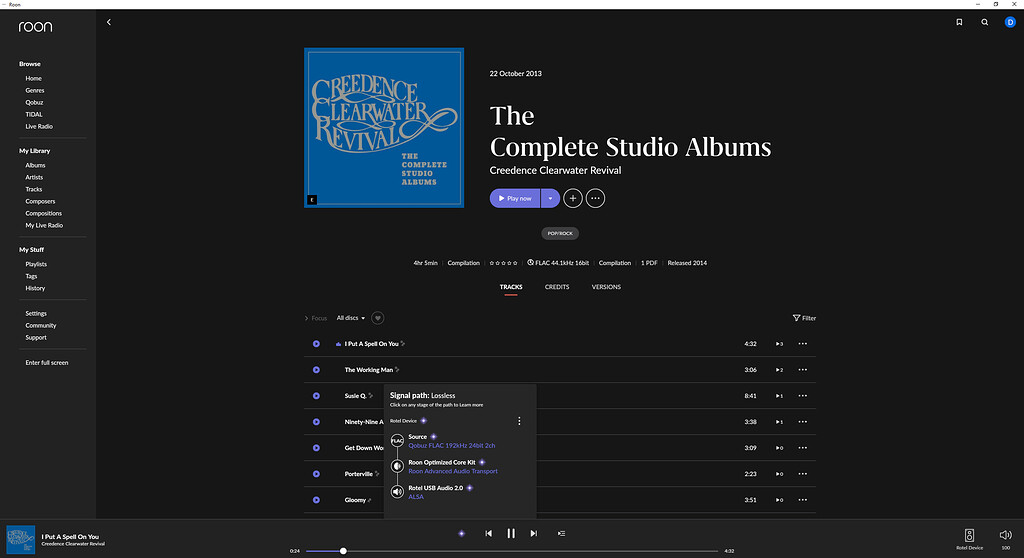Click the back arrow
Screen dimensions: 1024x558
click(109, 22)
